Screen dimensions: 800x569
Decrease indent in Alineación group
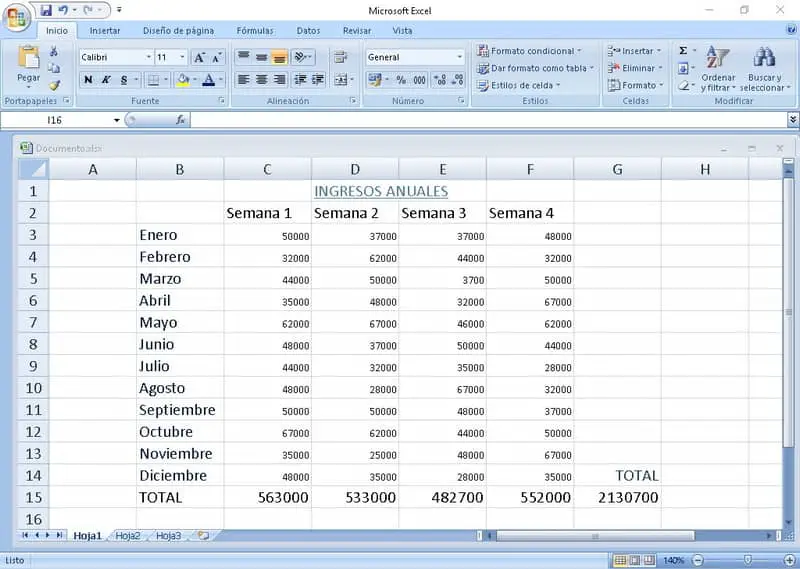click(x=301, y=80)
